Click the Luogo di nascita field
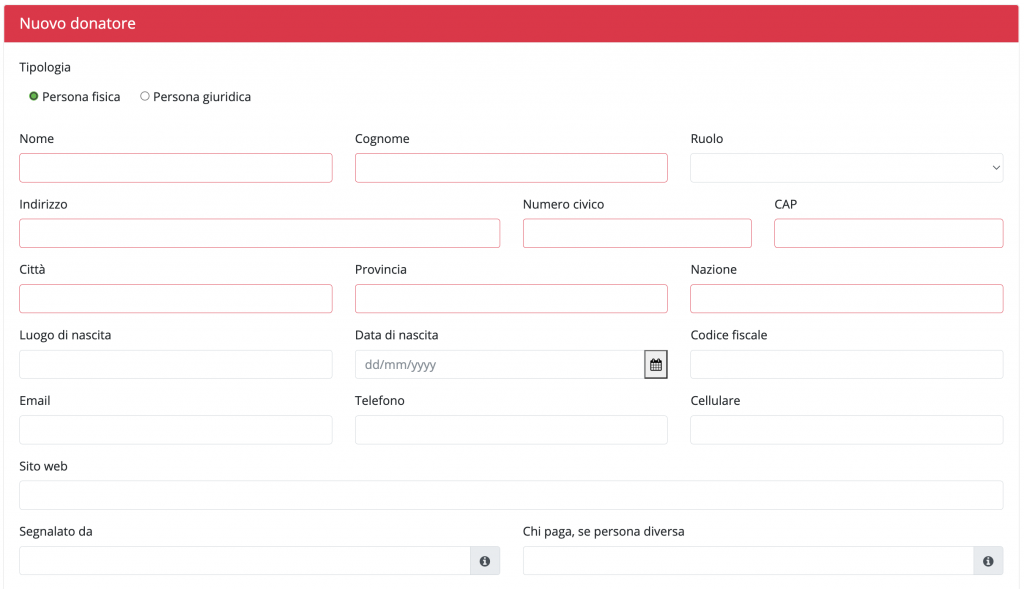 176,364
